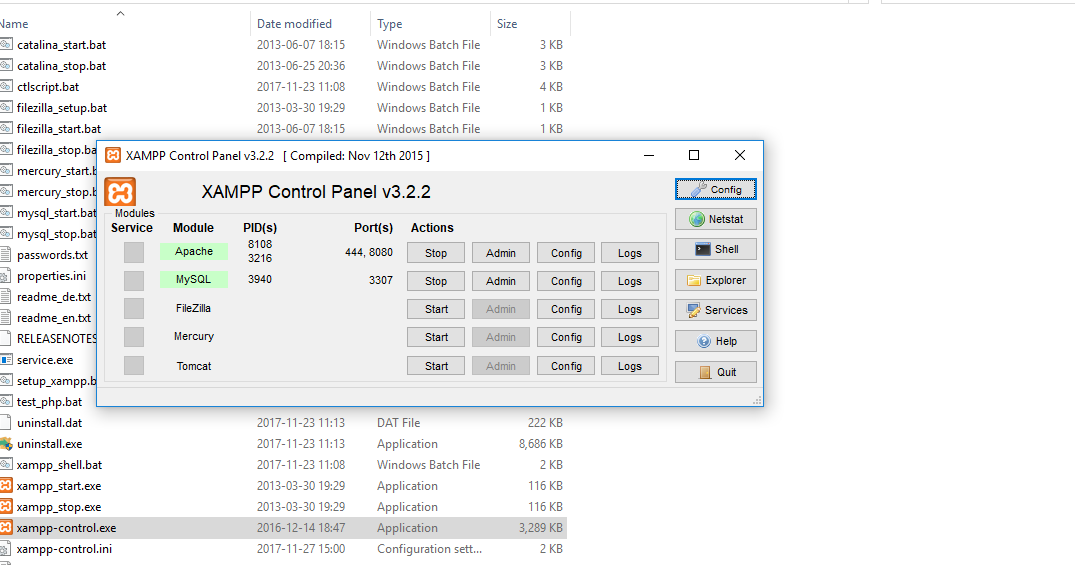Click xampp_stop.exe orange icon

click(6, 507)
